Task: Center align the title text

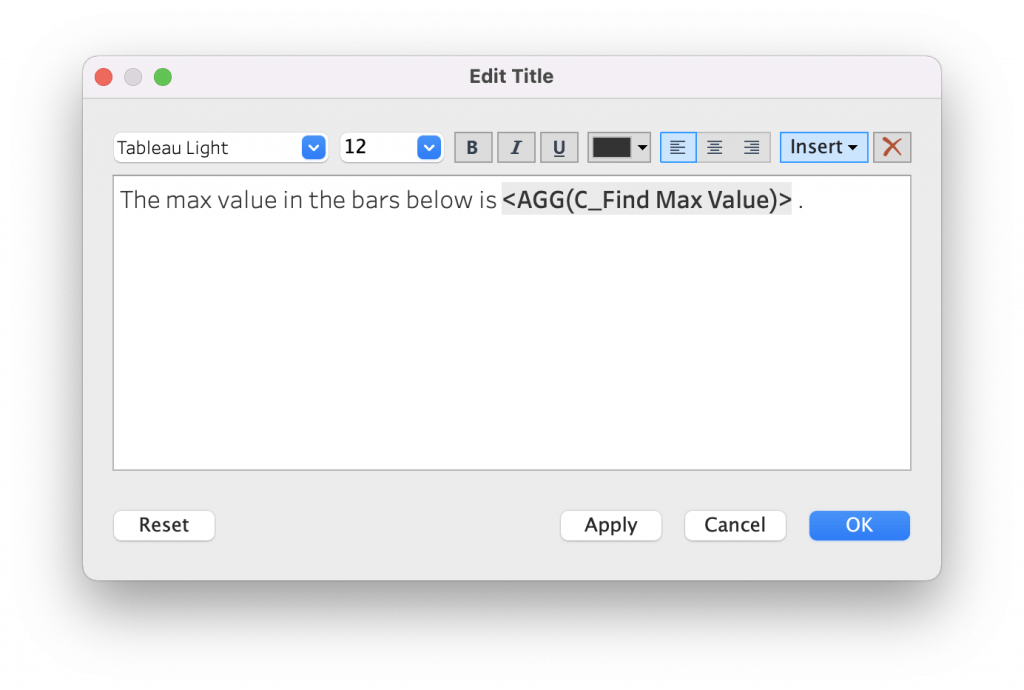Action: coord(715,148)
